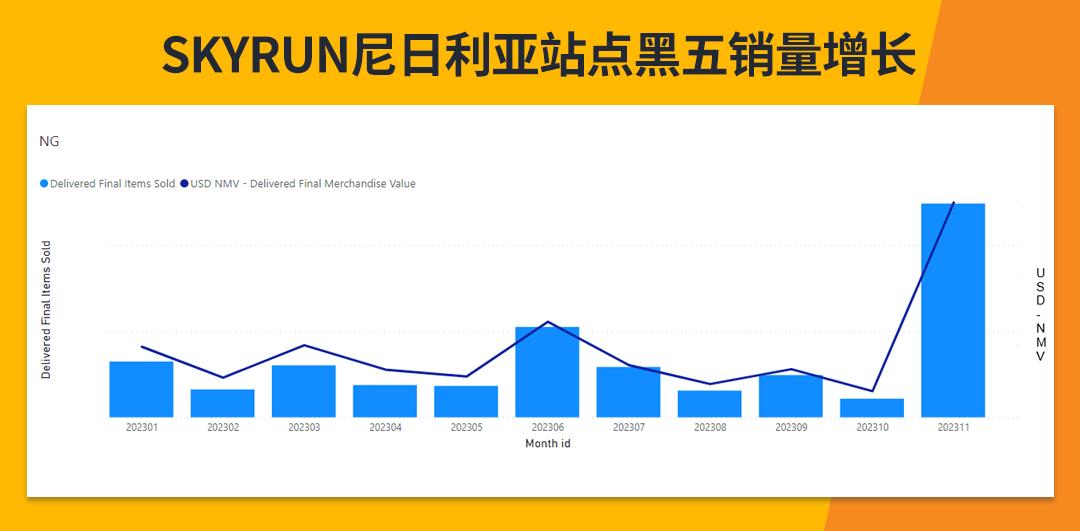Click the 202311 bar in chart
1080x531 pixels.
click(x=953, y=310)
